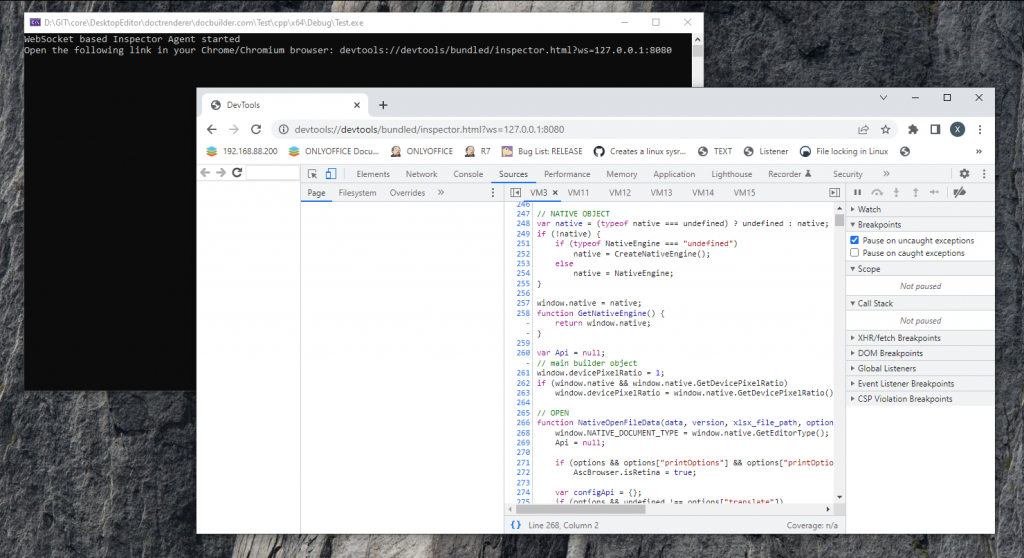Show more DevTools panels chevron
The width and height of the screenshot is (1024, 558).
[886, 174]
